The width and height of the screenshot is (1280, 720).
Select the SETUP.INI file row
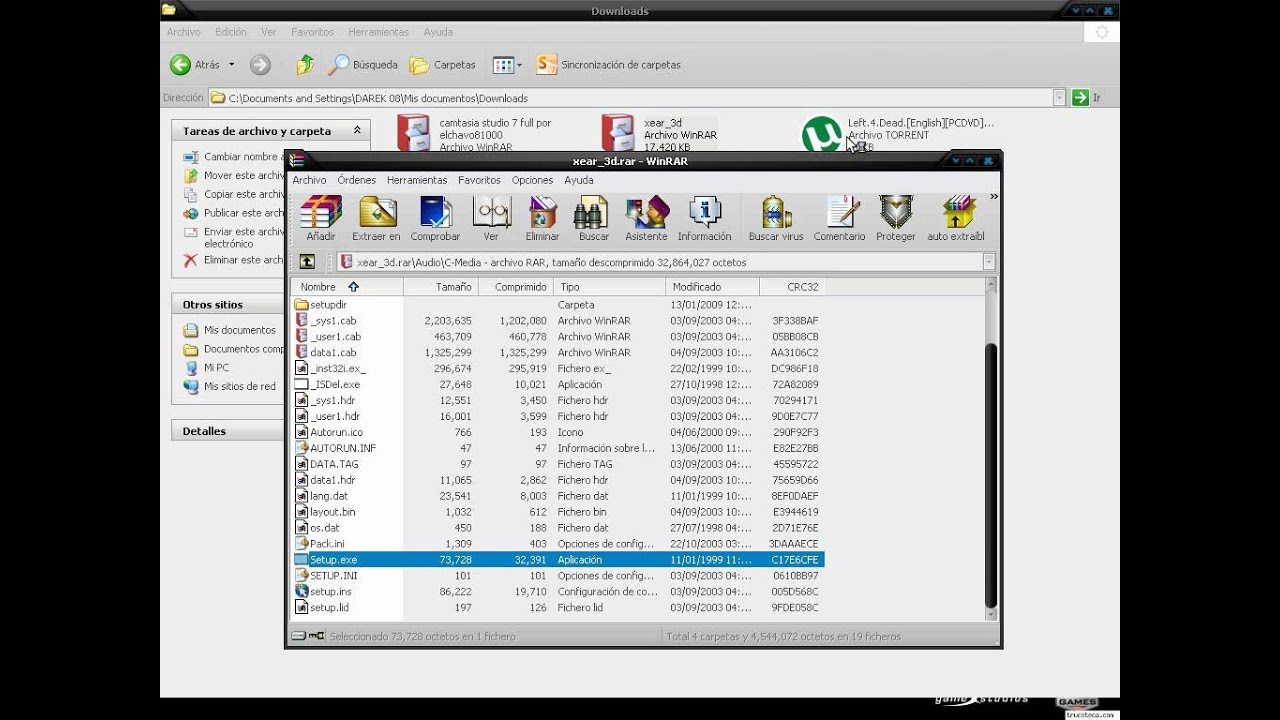[557, 576]
